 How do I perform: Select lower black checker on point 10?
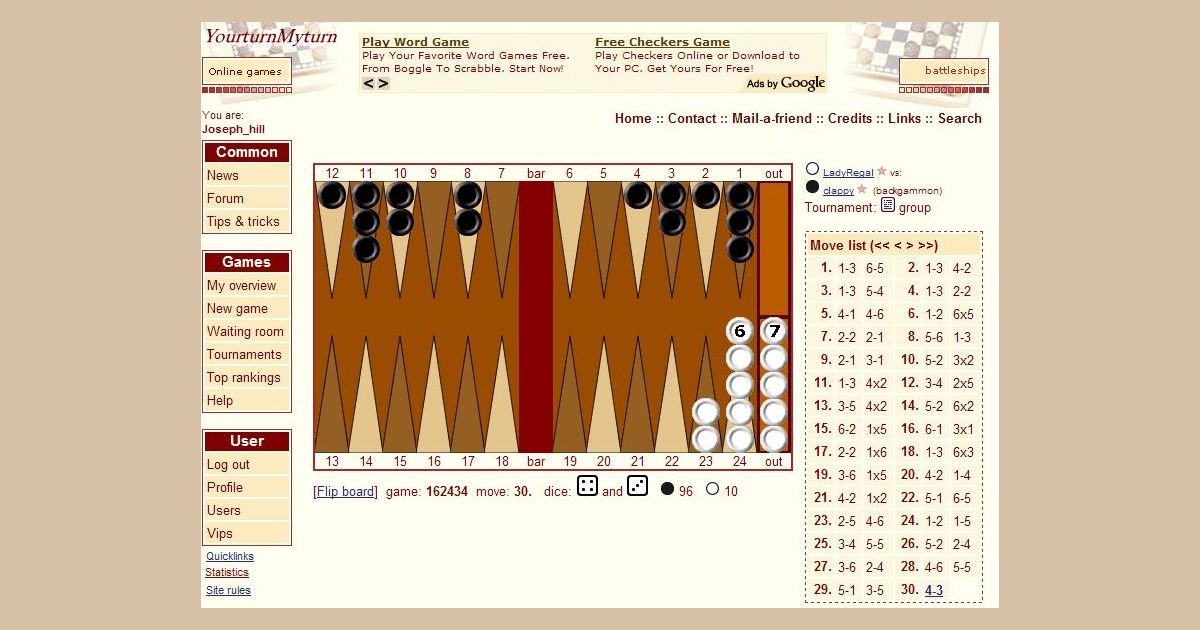click(x=400, y=222)
